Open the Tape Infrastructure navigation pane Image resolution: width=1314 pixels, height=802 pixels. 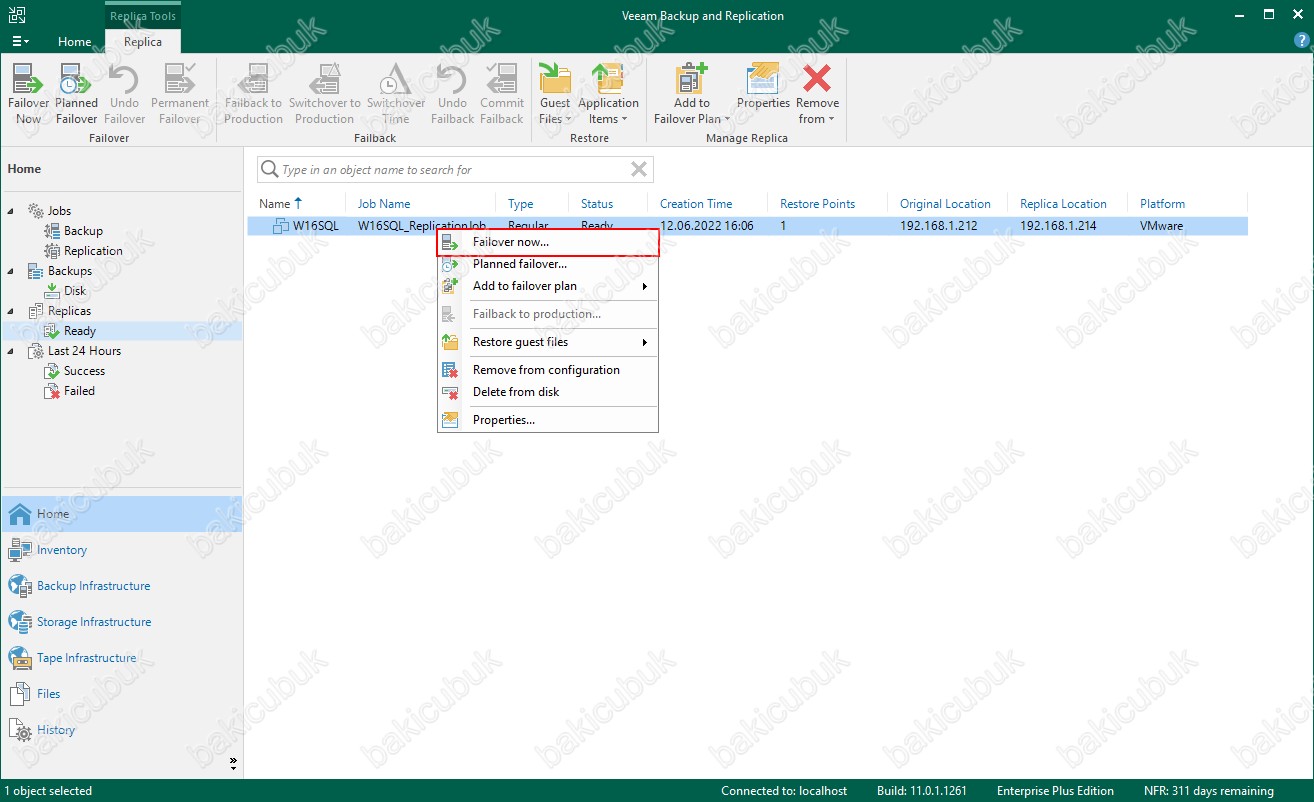(121, 658)
